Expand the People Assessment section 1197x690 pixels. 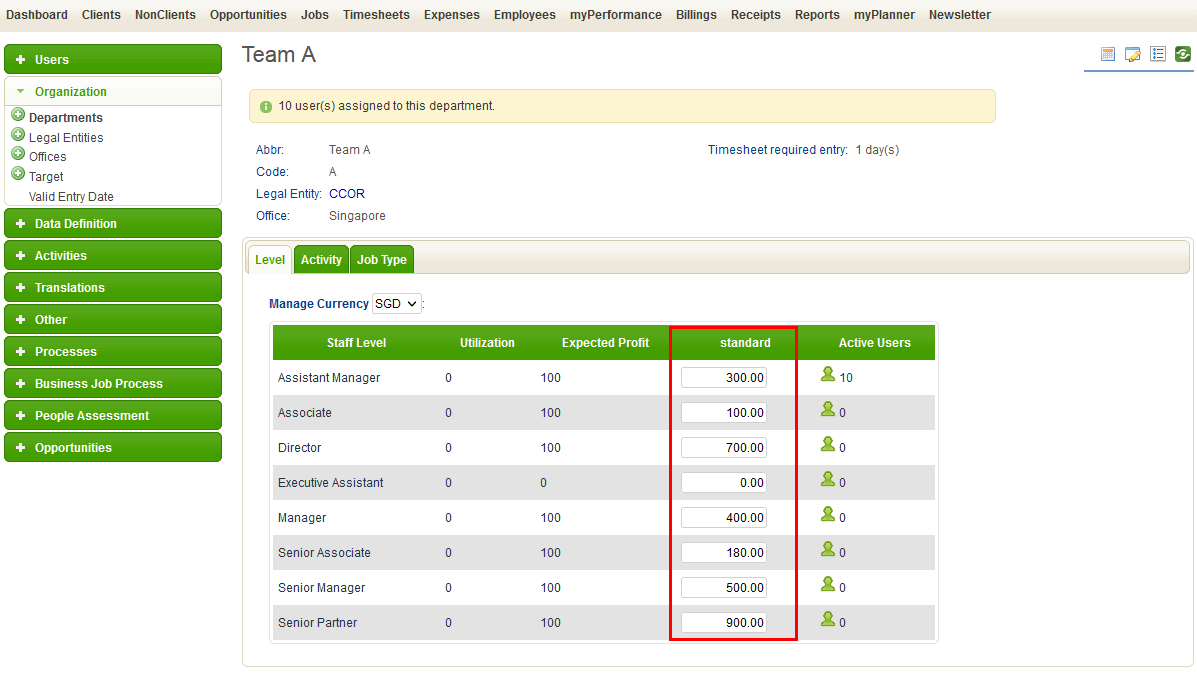coord(113,416)
